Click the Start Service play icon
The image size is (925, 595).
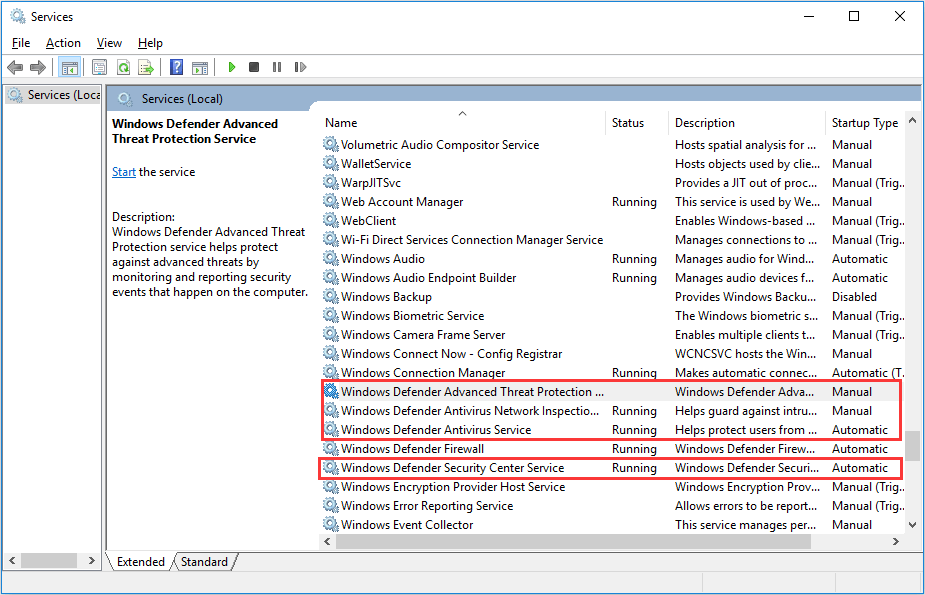tap(232, 67)
